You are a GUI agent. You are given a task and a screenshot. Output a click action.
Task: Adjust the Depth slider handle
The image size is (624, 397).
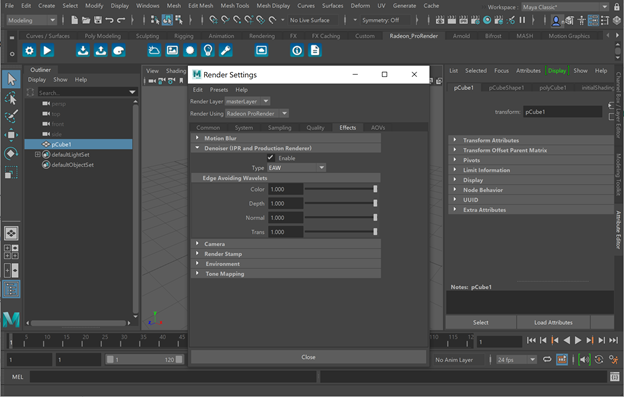(375, 203)
